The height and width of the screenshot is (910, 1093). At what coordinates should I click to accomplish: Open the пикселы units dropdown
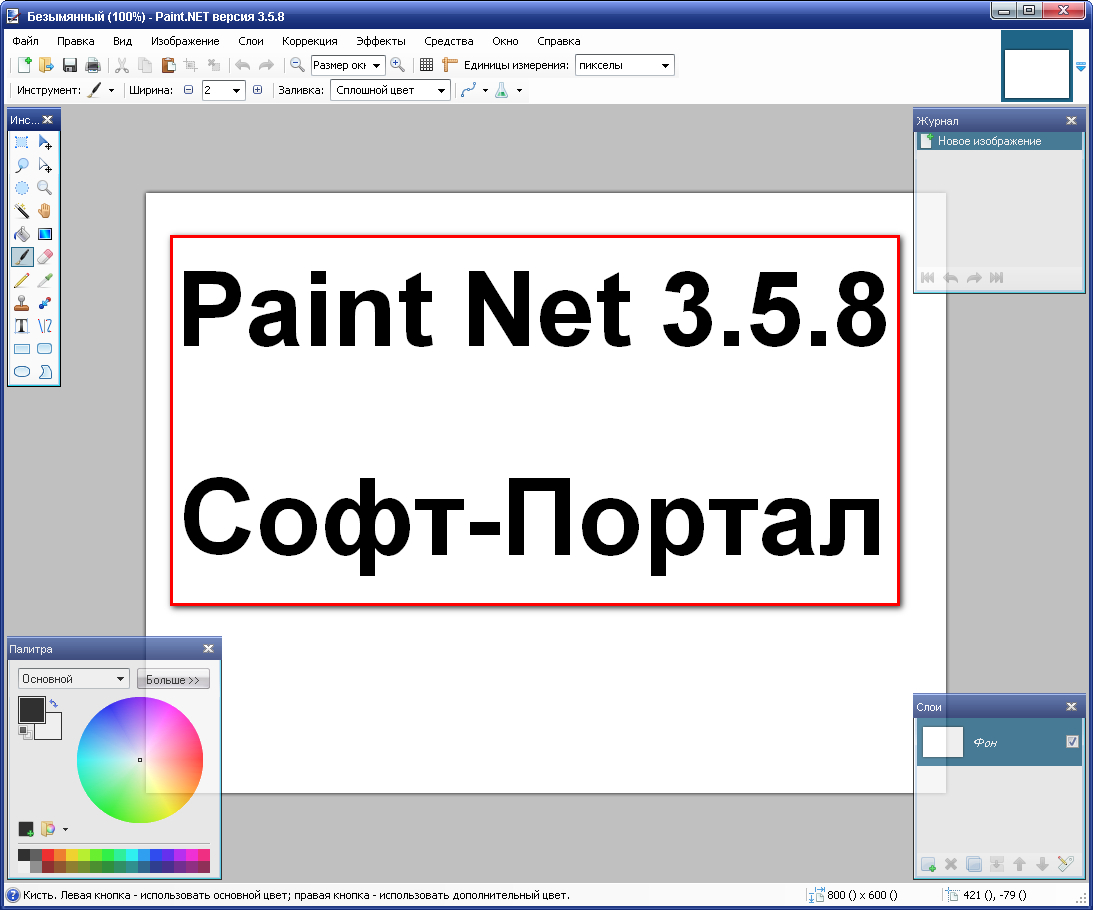click(x=625, y=65)
